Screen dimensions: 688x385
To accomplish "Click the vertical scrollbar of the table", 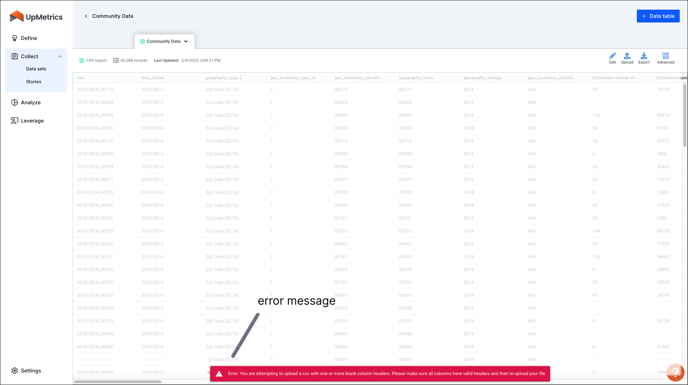I will click(x=684, y=115).
